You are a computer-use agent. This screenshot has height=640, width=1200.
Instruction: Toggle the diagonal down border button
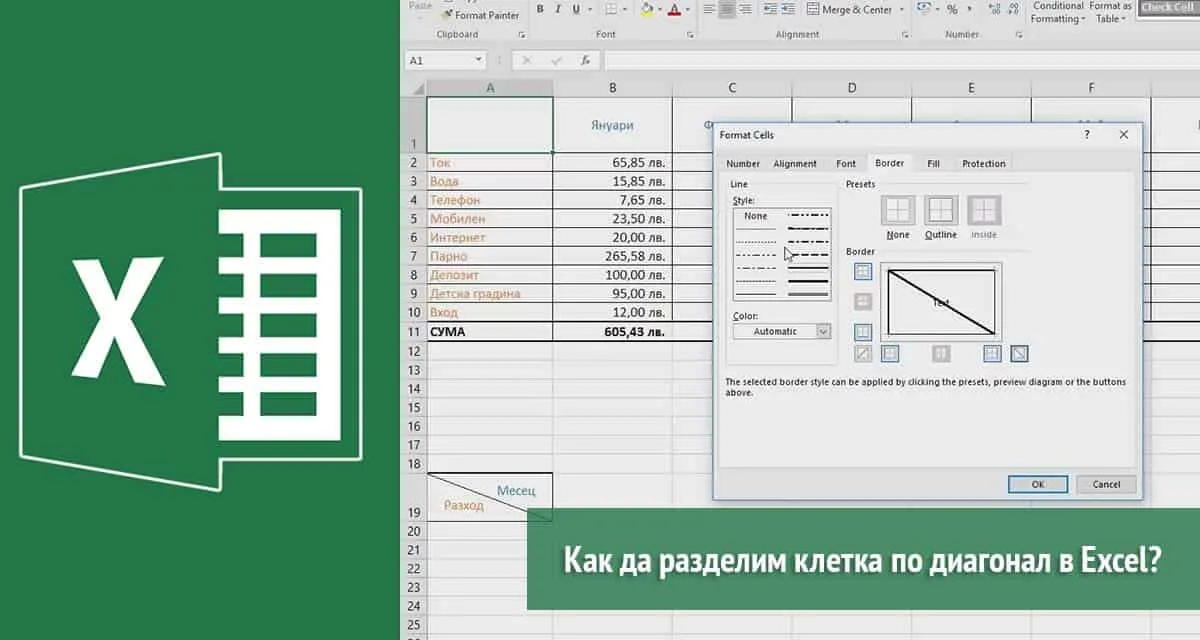[x=1019, y=353]
